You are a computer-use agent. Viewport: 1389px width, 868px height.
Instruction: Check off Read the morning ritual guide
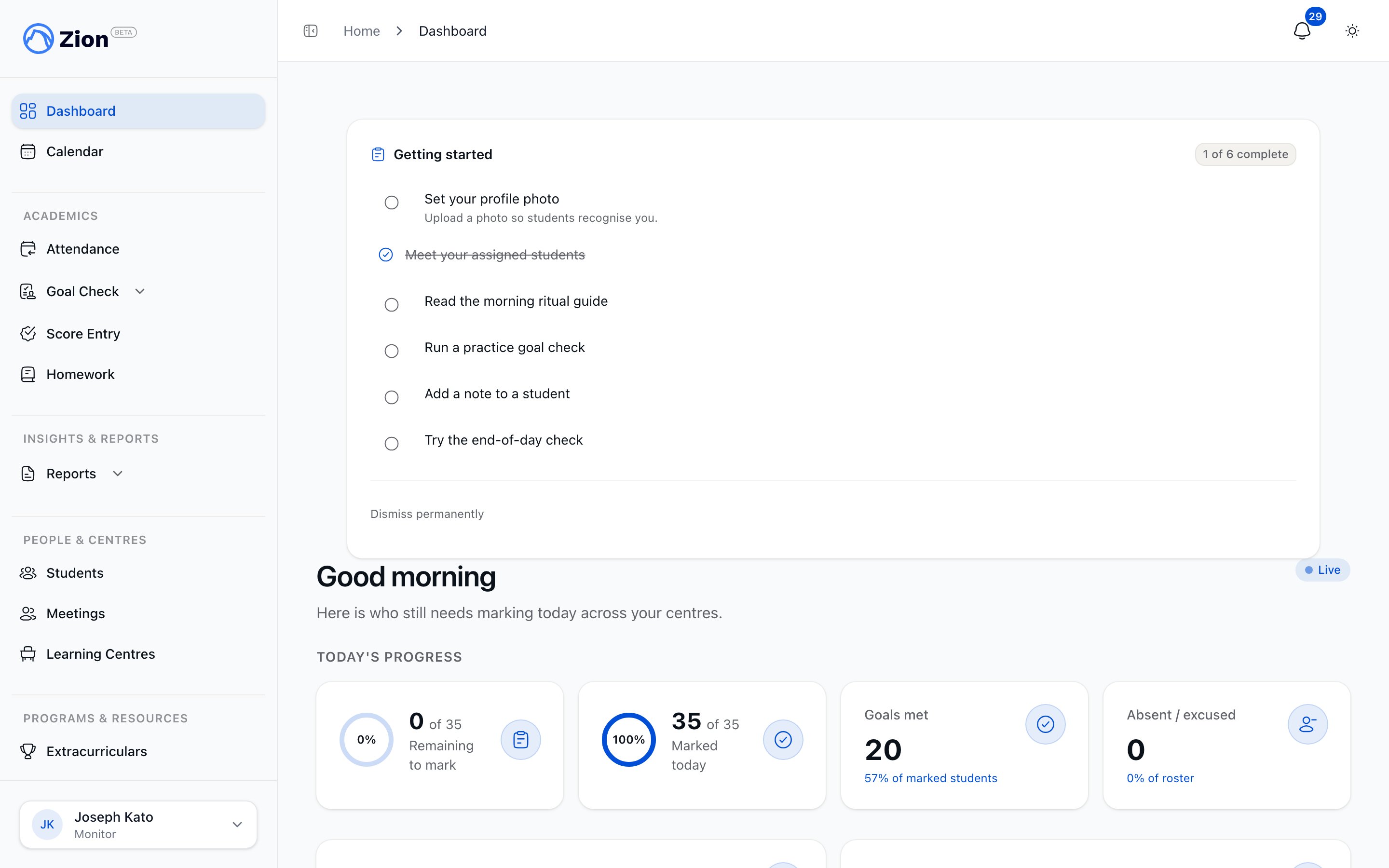392,305
